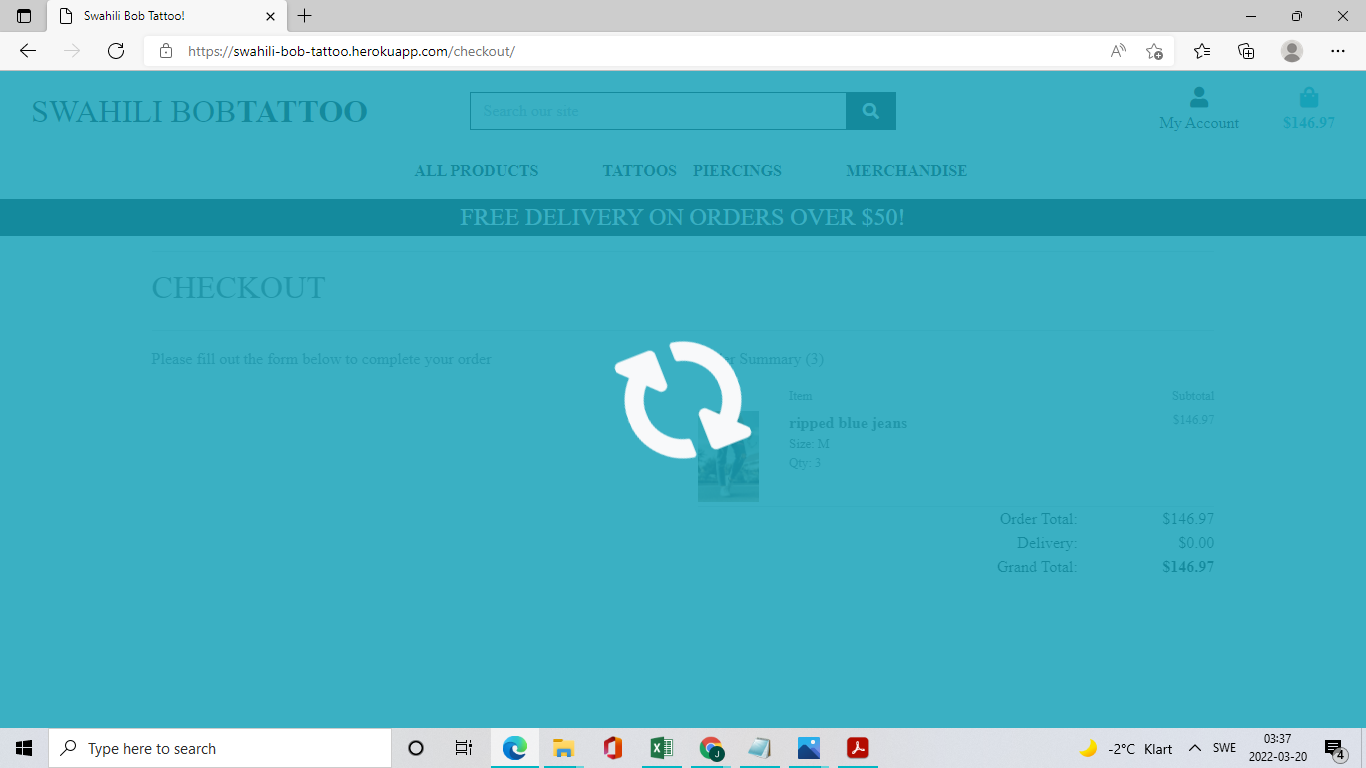Screen dimensions: 1366x768
Task: Click the browser profile avatar icon
Action: pyautogui.click(x=1292, y=50)
